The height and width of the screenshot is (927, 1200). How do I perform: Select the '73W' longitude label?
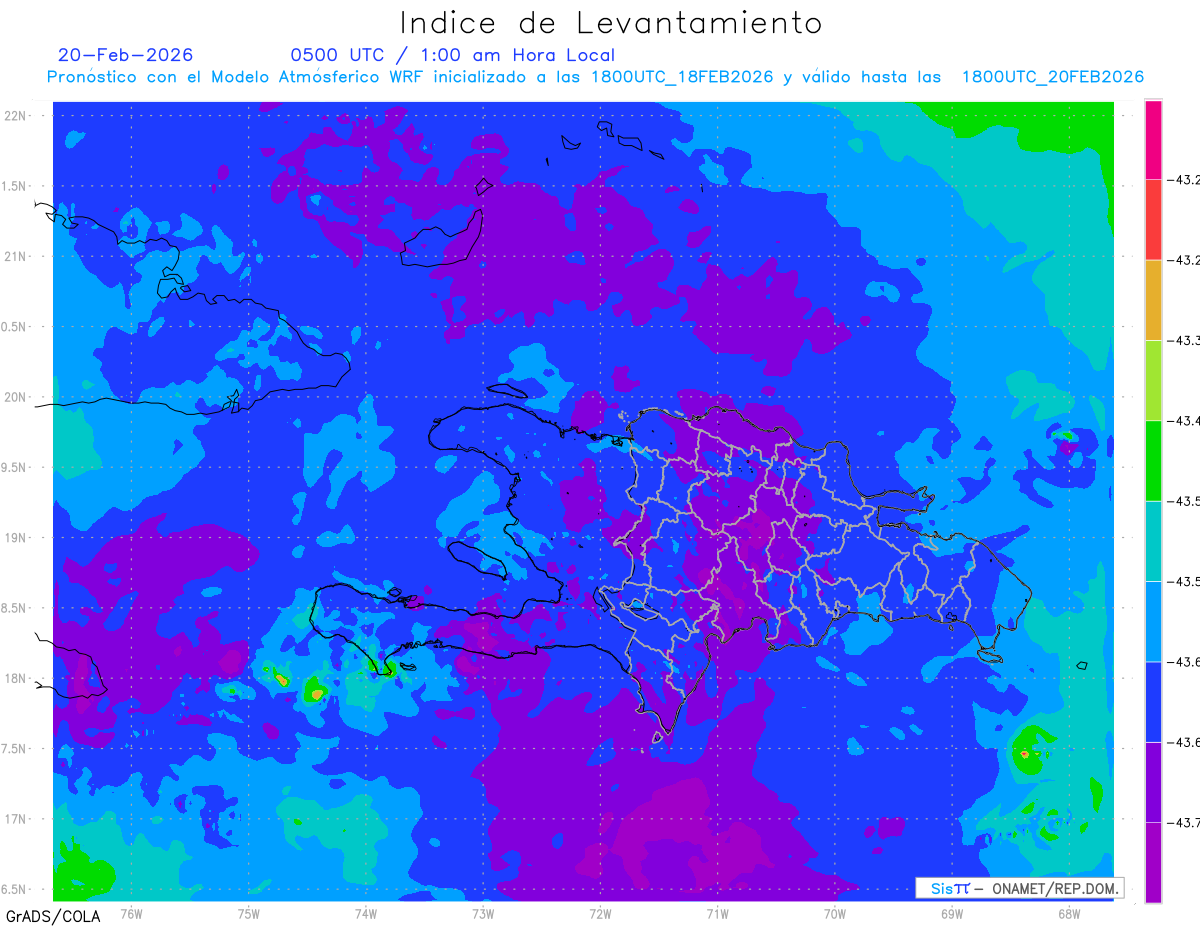pyautogui.click(x=483, y=912)
